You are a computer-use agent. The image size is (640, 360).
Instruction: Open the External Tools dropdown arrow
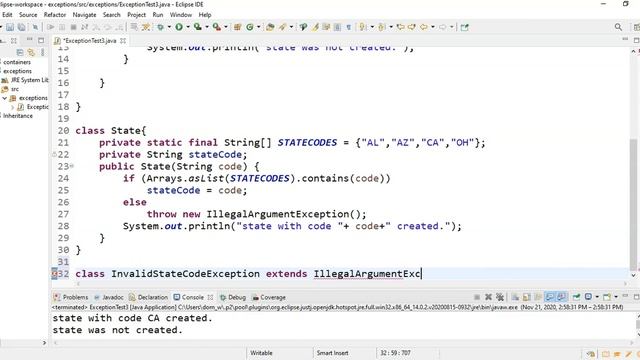[225, 27]
